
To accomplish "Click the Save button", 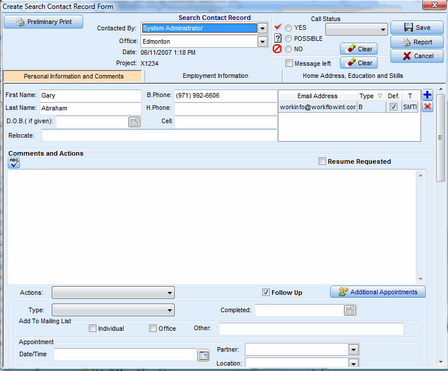I will click(x=417, y=28).
